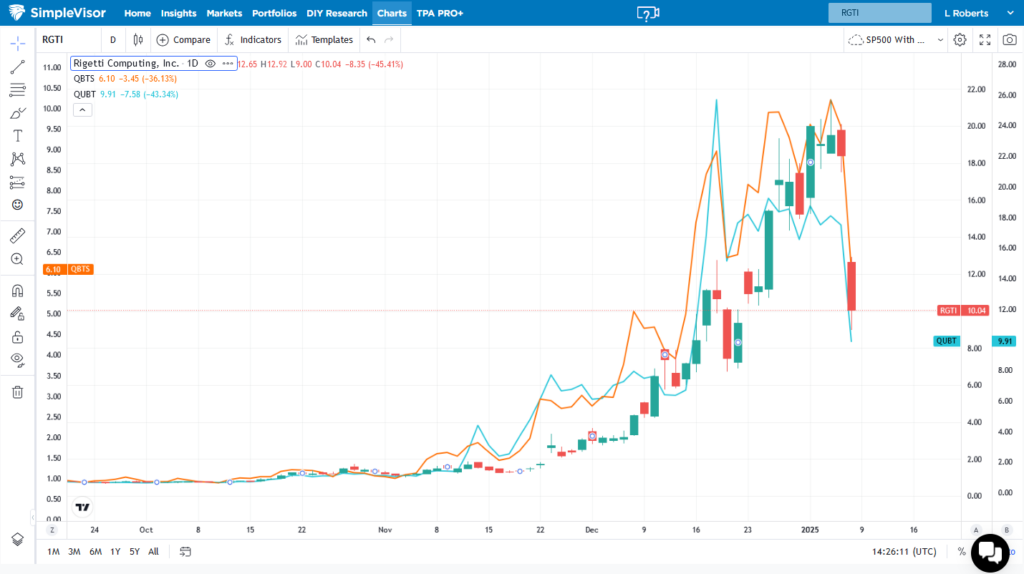Click the SimpleVisor logo
This screenshot has height=574, width=1024.
(57, 12)
